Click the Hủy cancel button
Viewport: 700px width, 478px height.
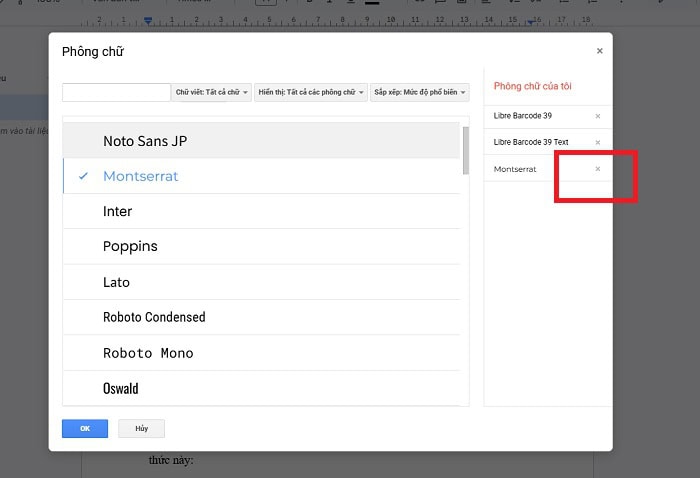(x=141, y=428)
